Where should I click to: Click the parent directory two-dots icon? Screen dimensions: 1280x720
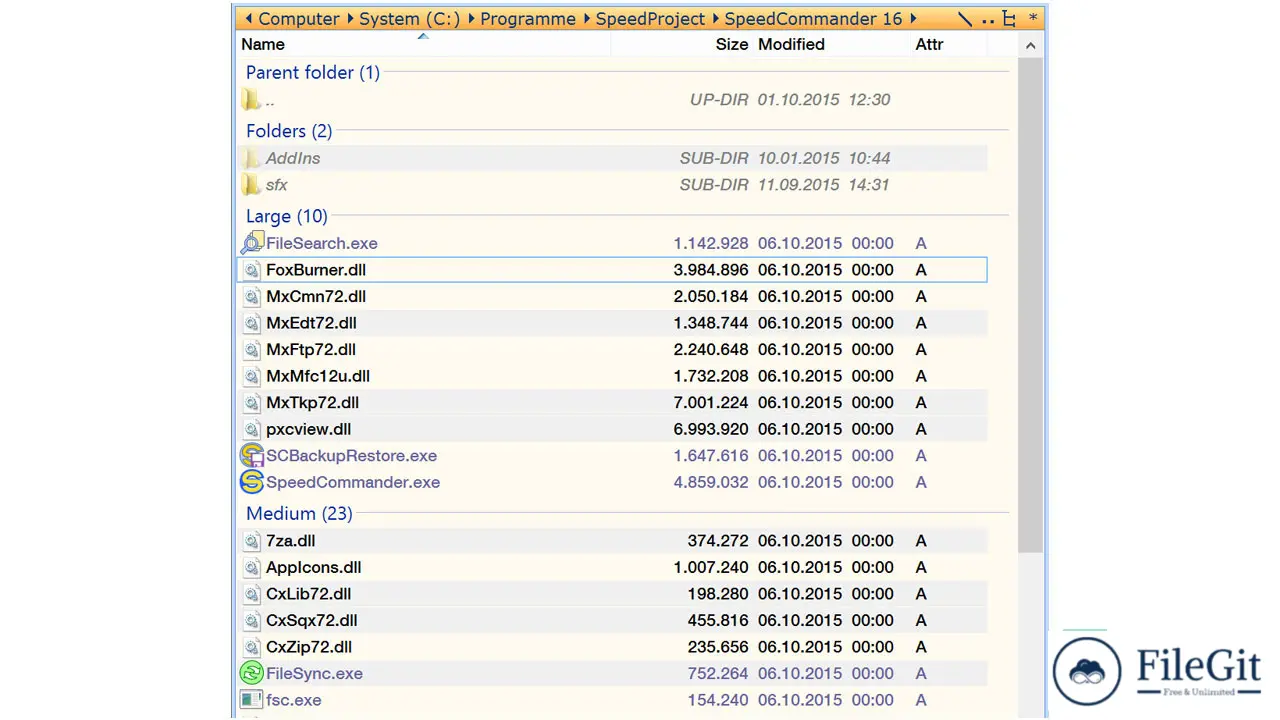click(988, 20)
